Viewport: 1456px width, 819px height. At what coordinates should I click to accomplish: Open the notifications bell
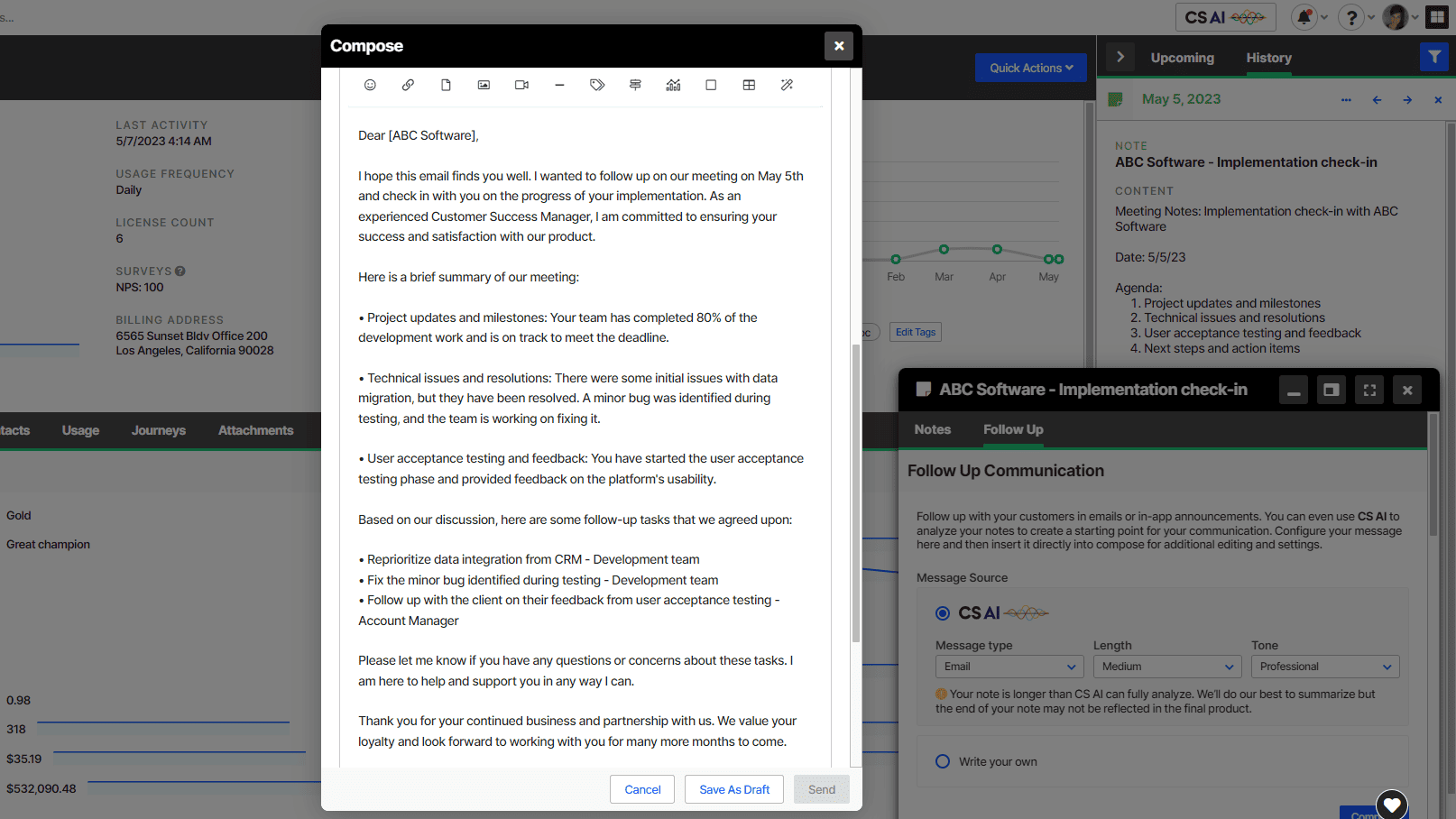[1303, 16]
